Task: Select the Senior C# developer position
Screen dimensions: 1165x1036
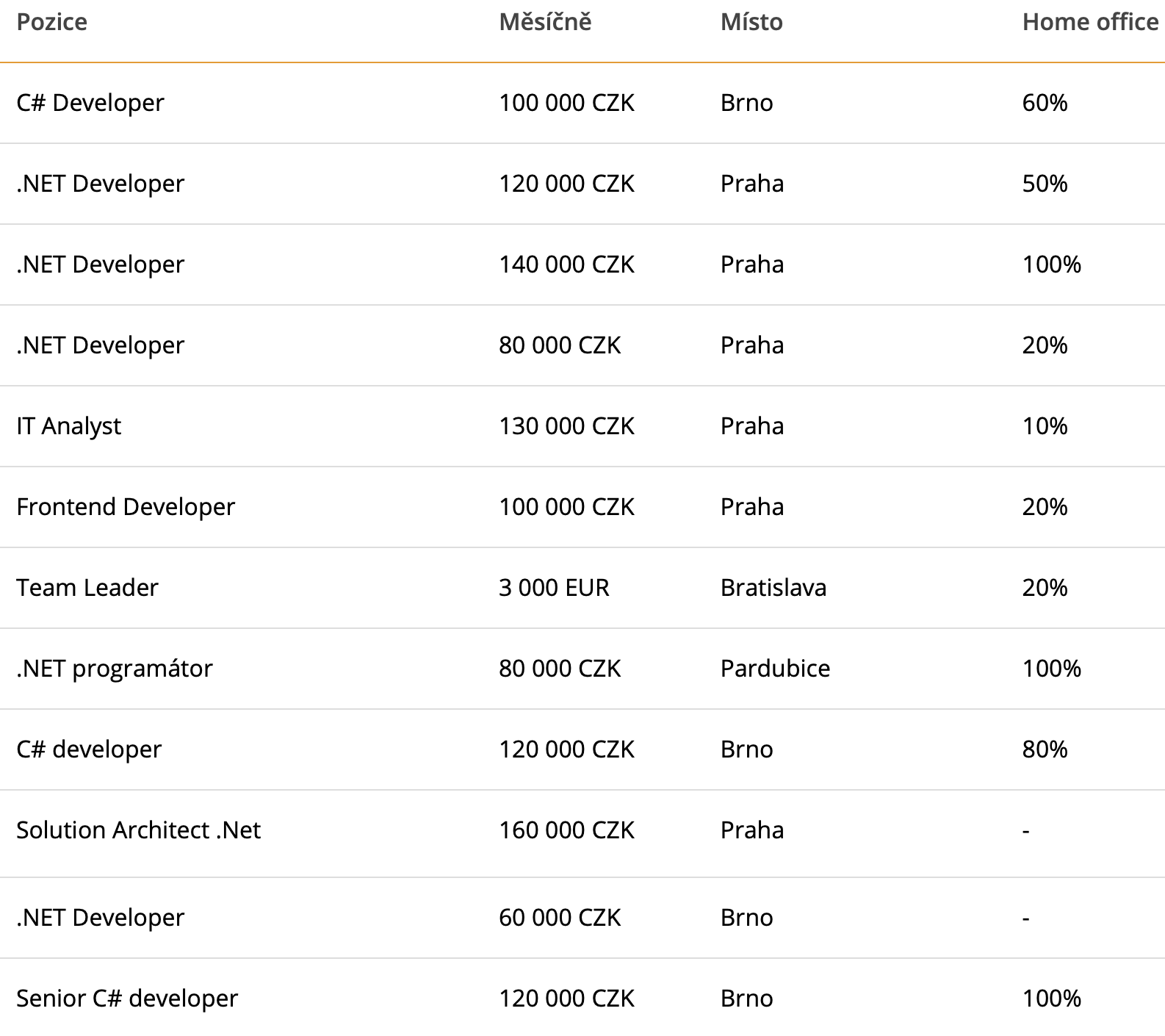Action: [127, 999]
